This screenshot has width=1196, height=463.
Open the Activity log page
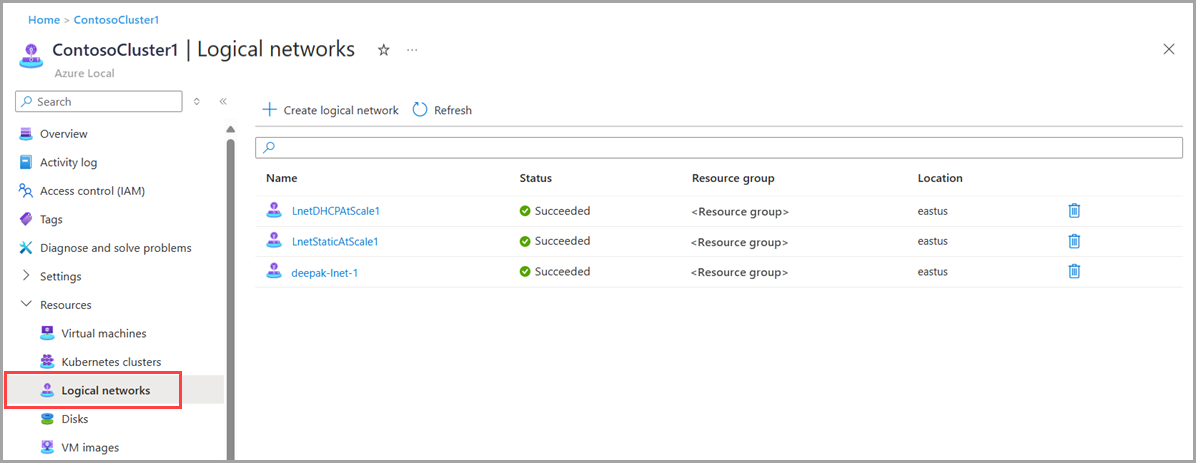pos(68,162)
